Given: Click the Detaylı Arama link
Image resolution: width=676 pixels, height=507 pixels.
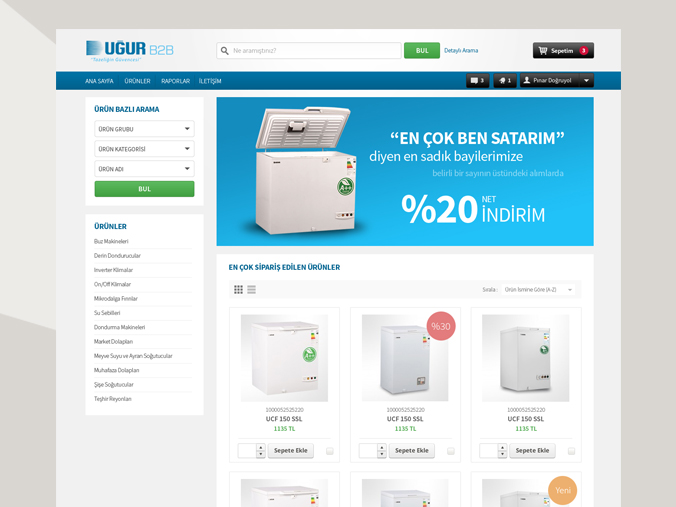Looking at the screenshot, I should click(461, 50).
